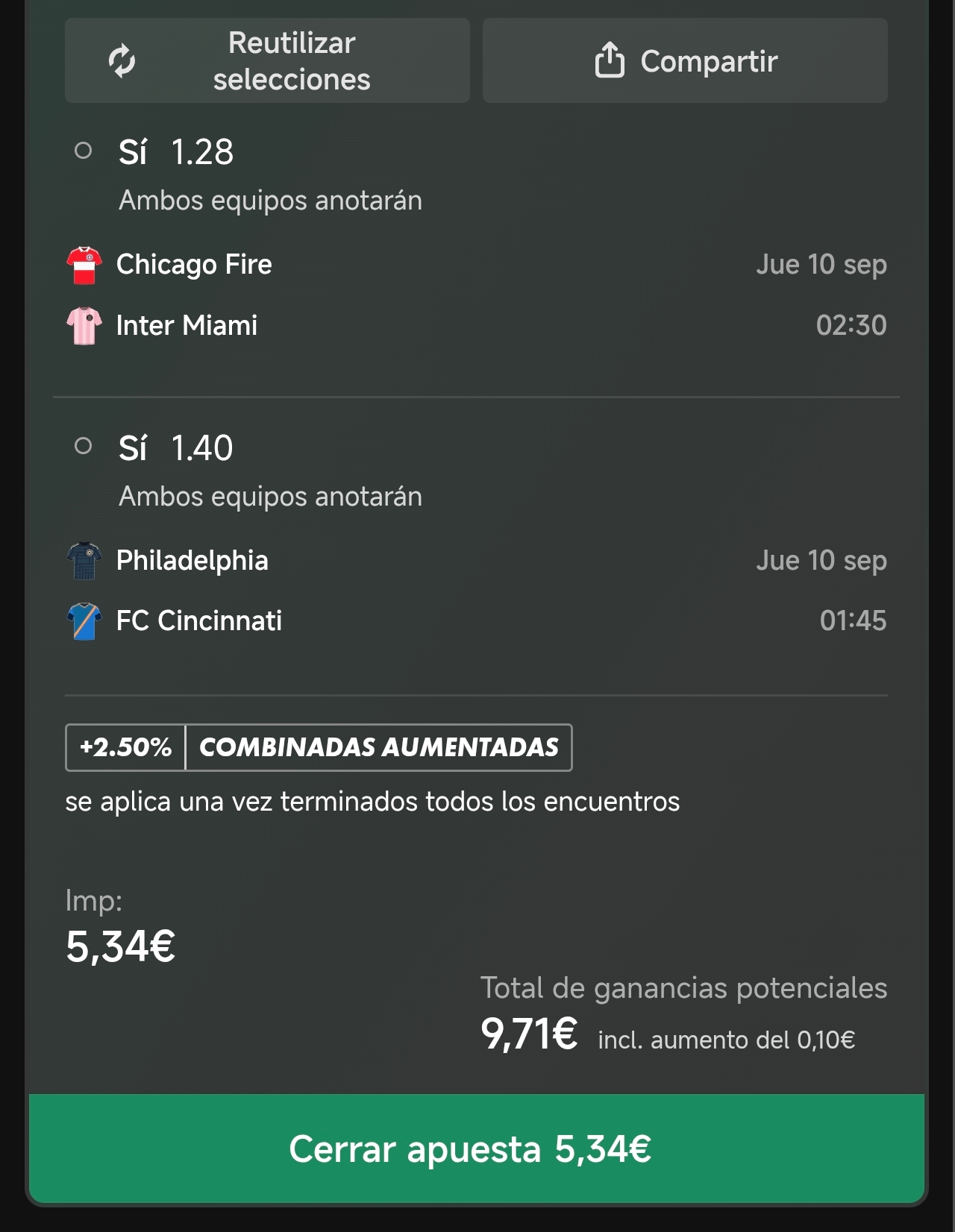The height and width of the screenshot is (1232, 955).
Task: Tap the Chicago Fire red jersey icon
Action: (84, 265)
